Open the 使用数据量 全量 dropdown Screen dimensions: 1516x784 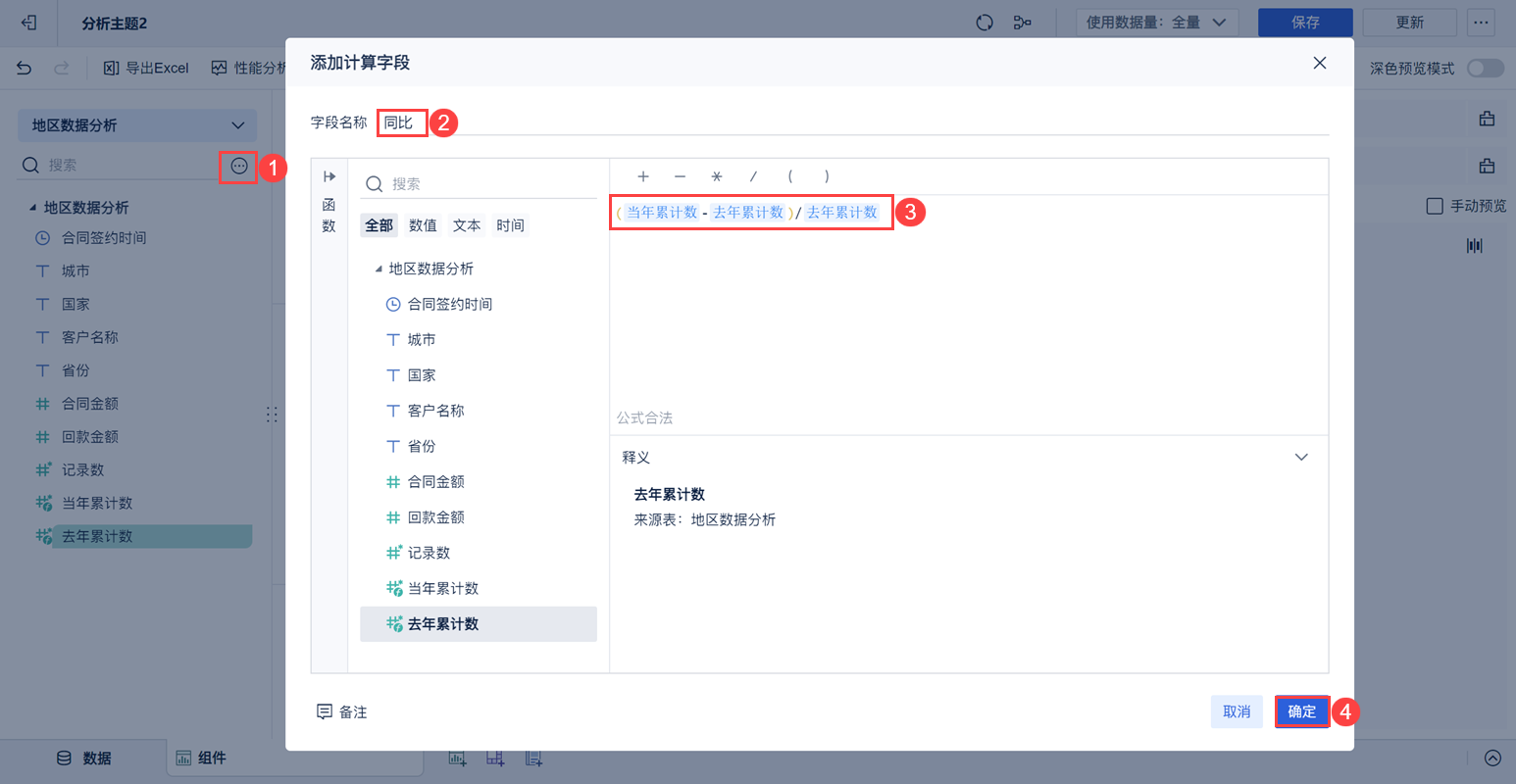(x=1157, y=23)
